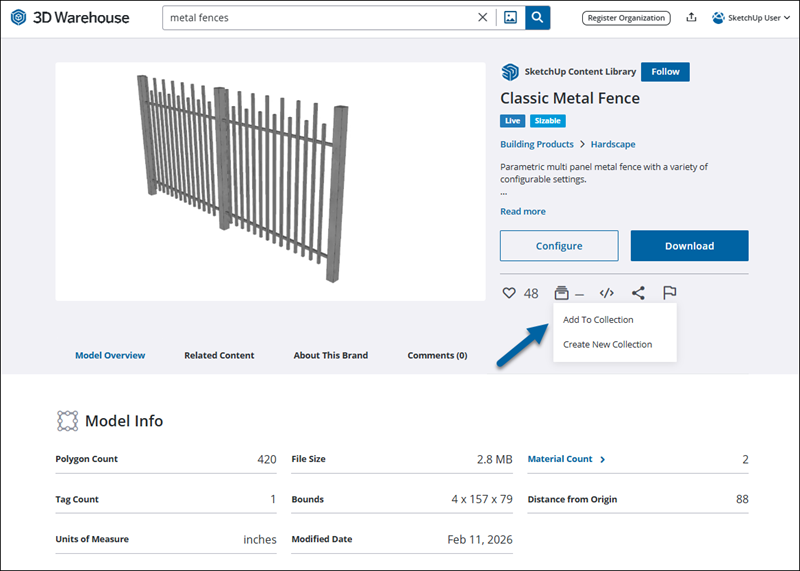Click the Polygon Count value 420

(x=267, y=459)
